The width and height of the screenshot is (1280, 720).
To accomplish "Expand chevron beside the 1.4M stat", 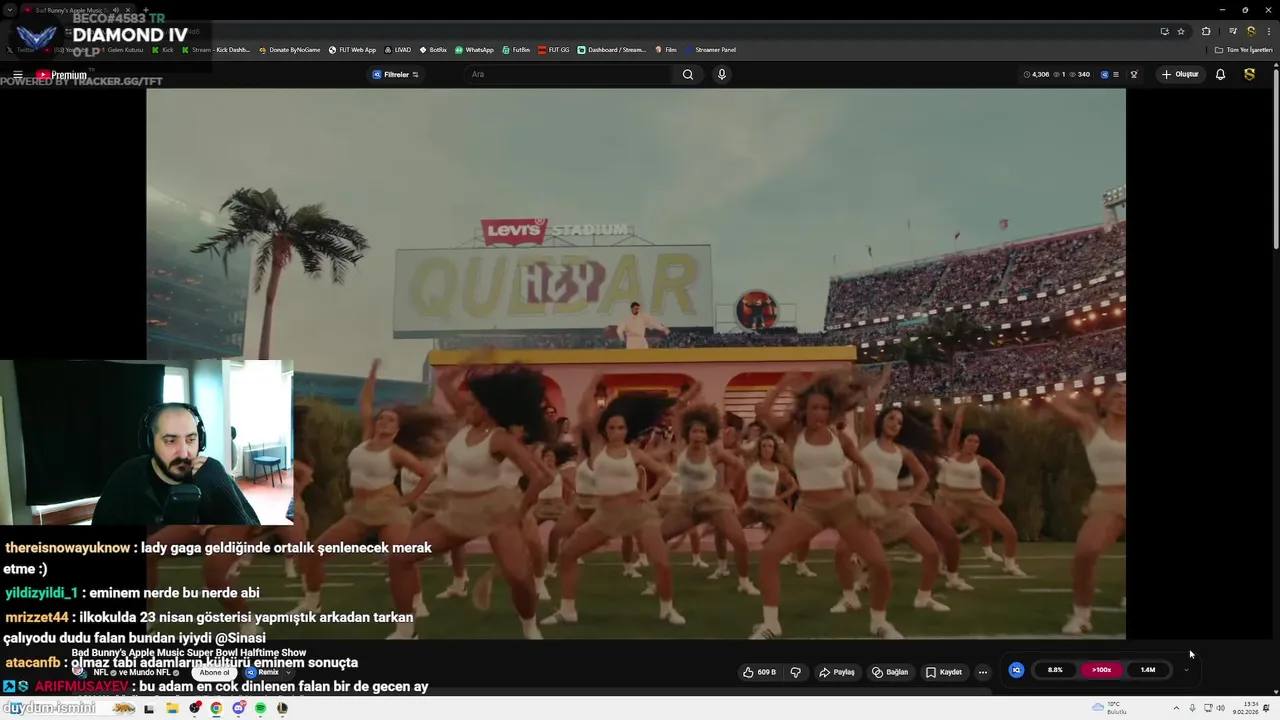I will point(1186,670).
